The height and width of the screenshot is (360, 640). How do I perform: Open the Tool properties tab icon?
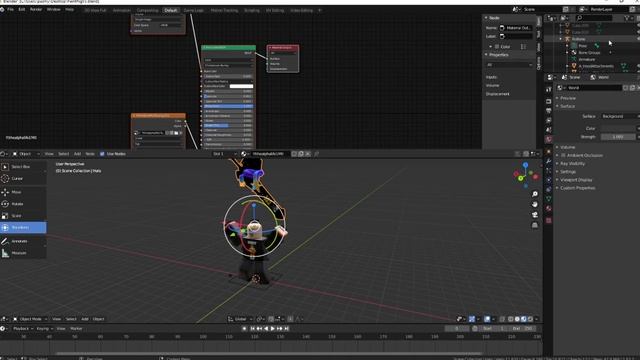(x=549, y=89)
